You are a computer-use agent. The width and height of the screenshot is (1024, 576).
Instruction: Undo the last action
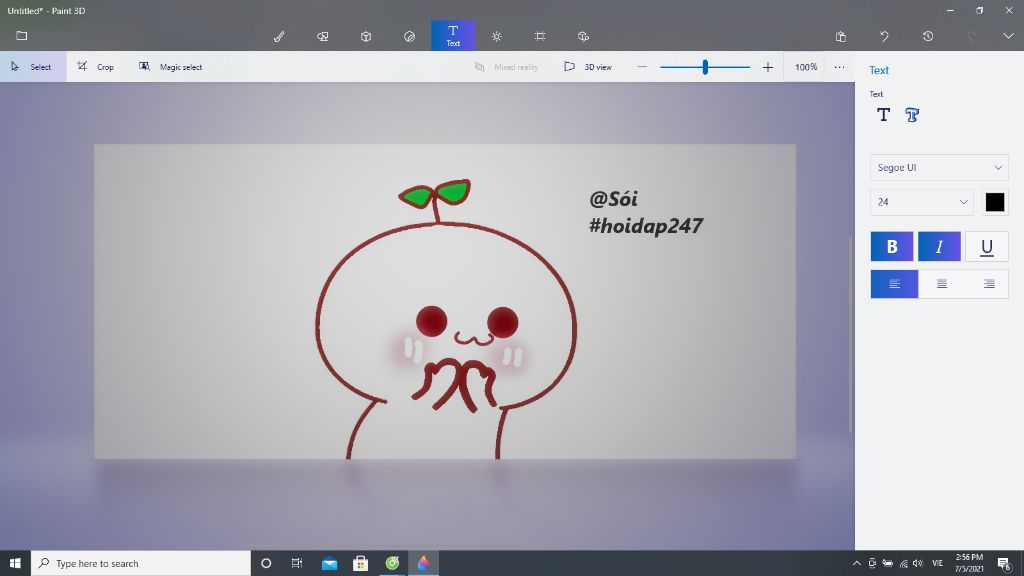coord(884,36)
